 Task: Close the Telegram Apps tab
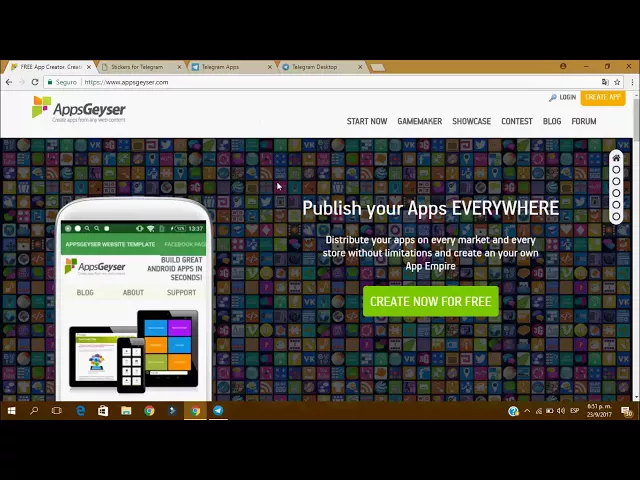click(270, 67)
